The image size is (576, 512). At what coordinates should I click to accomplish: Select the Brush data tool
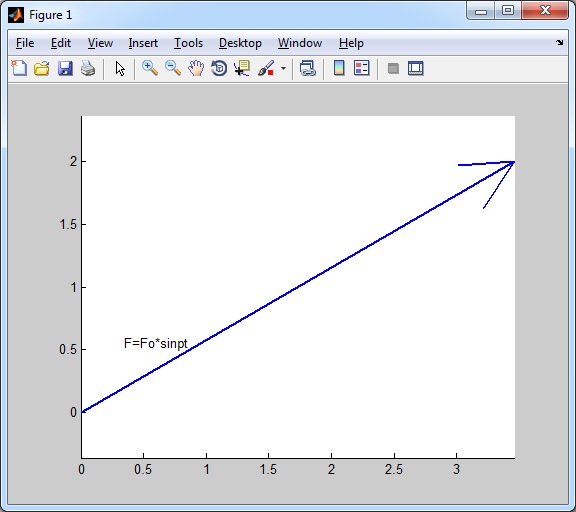pos(266,68)
